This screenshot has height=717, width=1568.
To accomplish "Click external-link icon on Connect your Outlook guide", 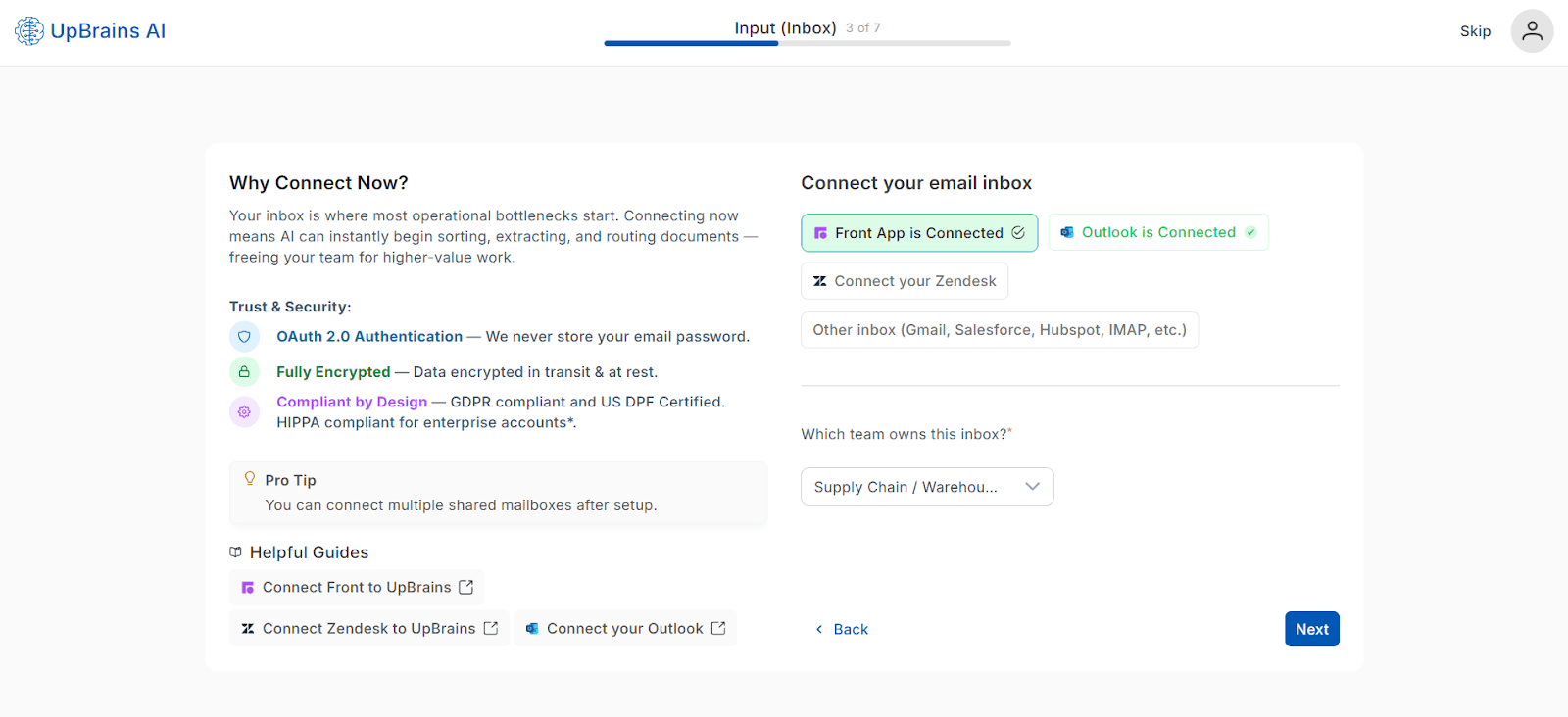I will [718, 628].
